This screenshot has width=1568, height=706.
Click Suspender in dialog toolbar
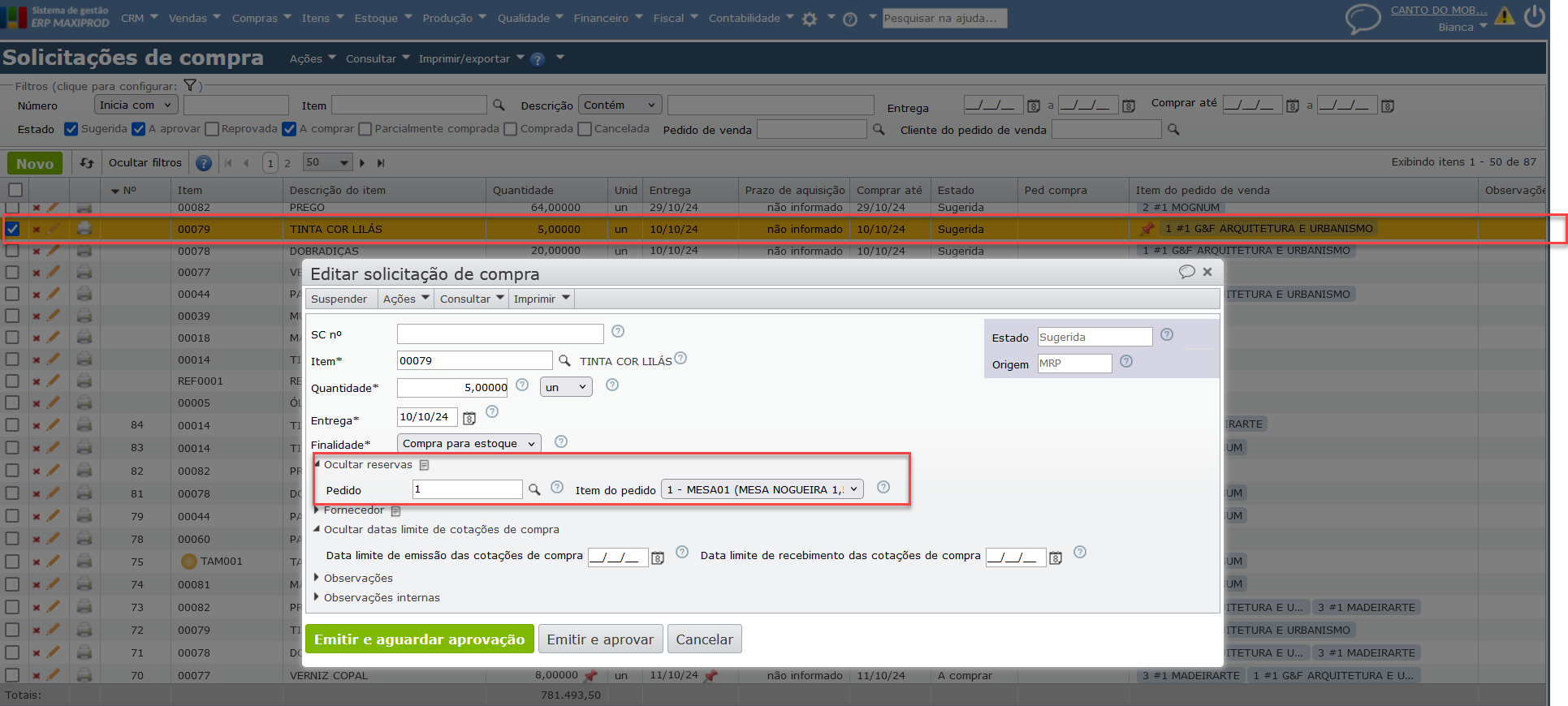point(339,299)
